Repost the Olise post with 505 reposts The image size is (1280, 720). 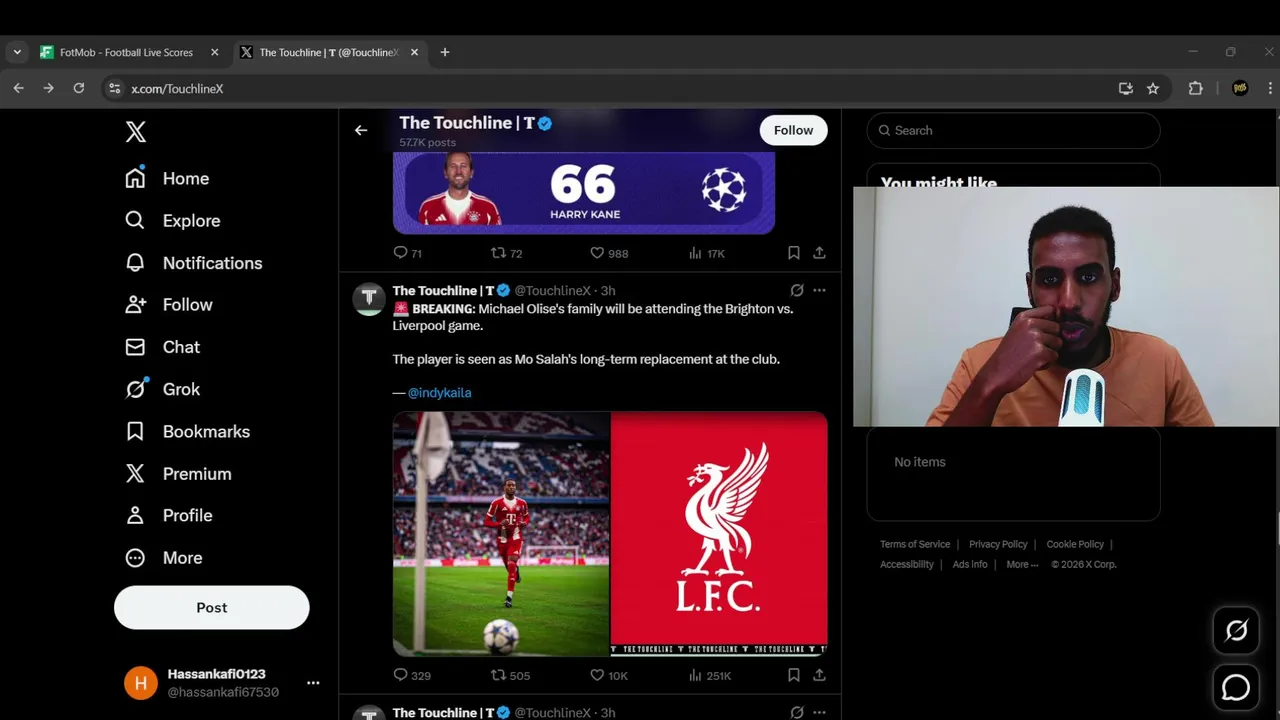tap(510, 675)
